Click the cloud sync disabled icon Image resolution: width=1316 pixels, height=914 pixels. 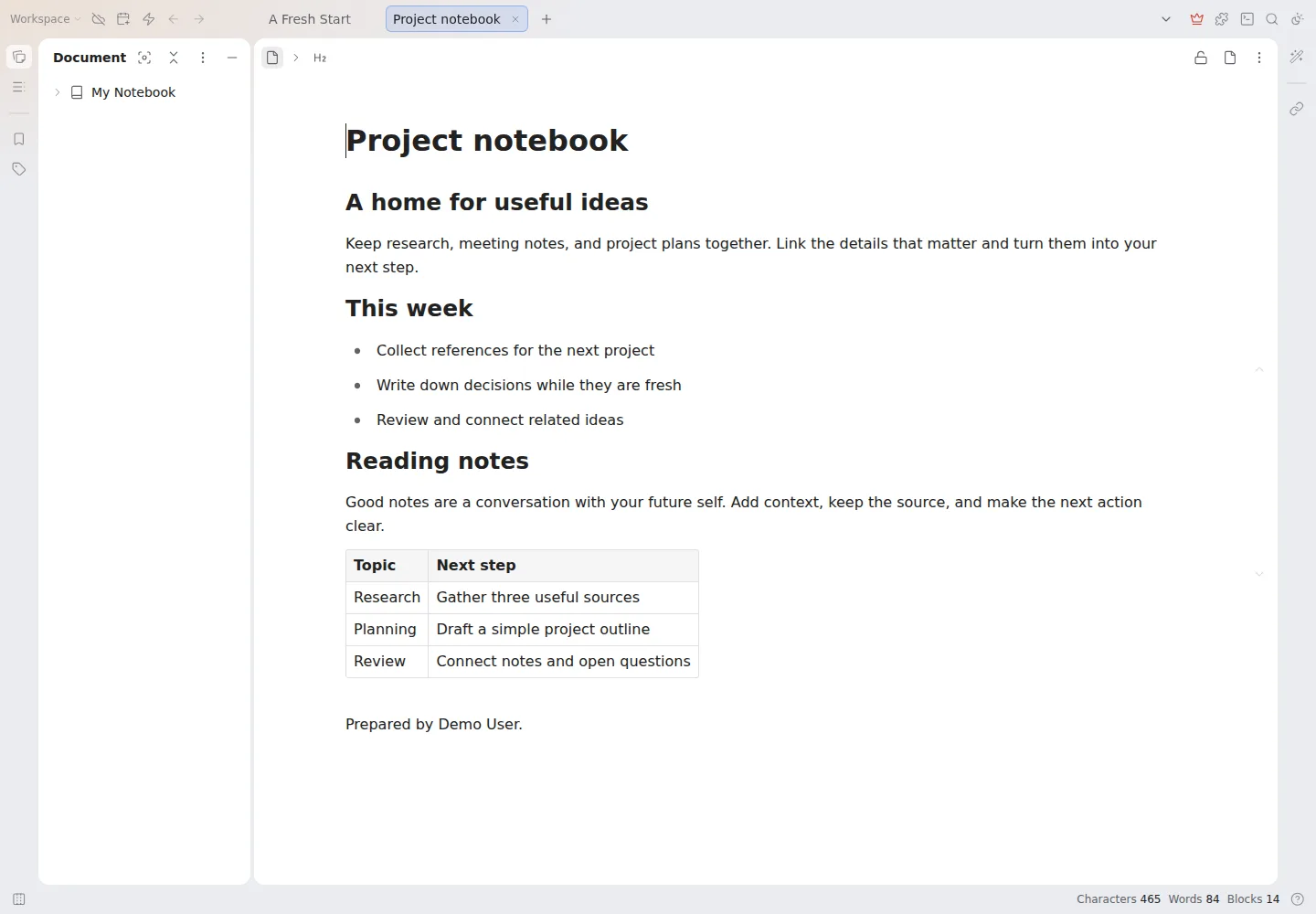[98, 19]
